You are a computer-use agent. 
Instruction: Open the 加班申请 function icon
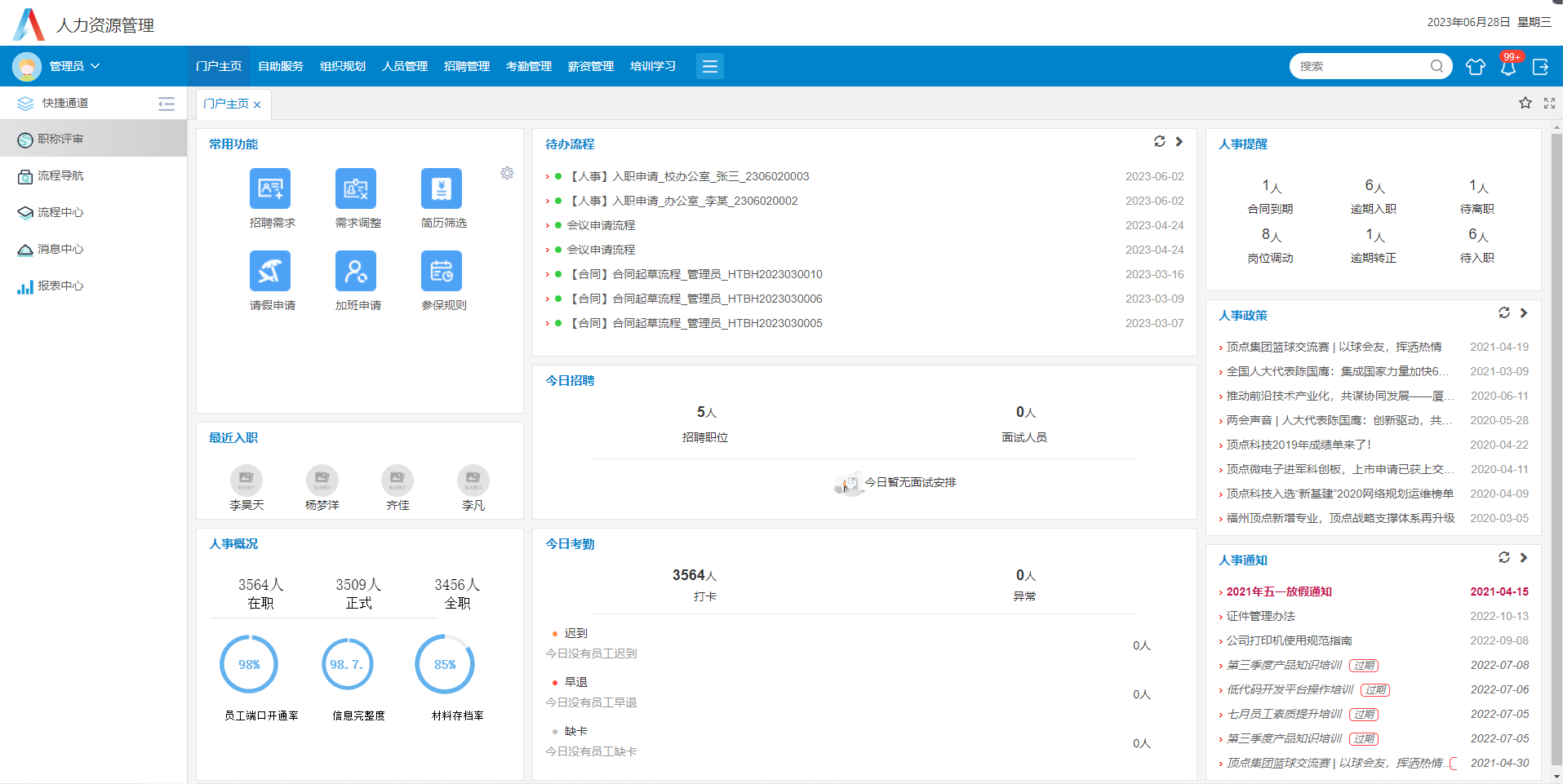[x=356, y=271]
